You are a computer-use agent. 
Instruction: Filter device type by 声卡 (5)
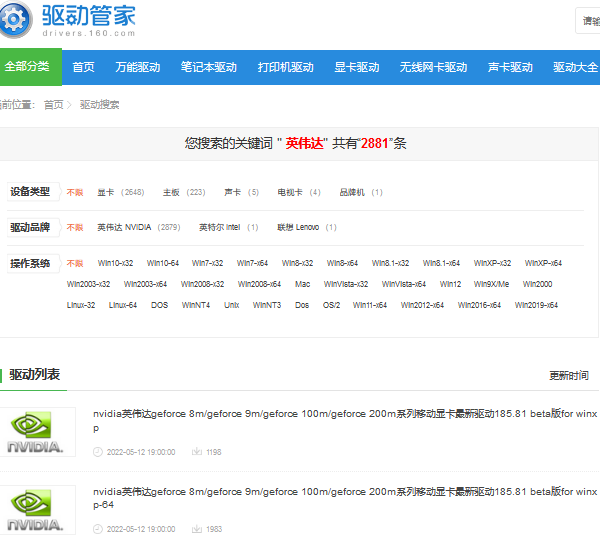(241, 192)
